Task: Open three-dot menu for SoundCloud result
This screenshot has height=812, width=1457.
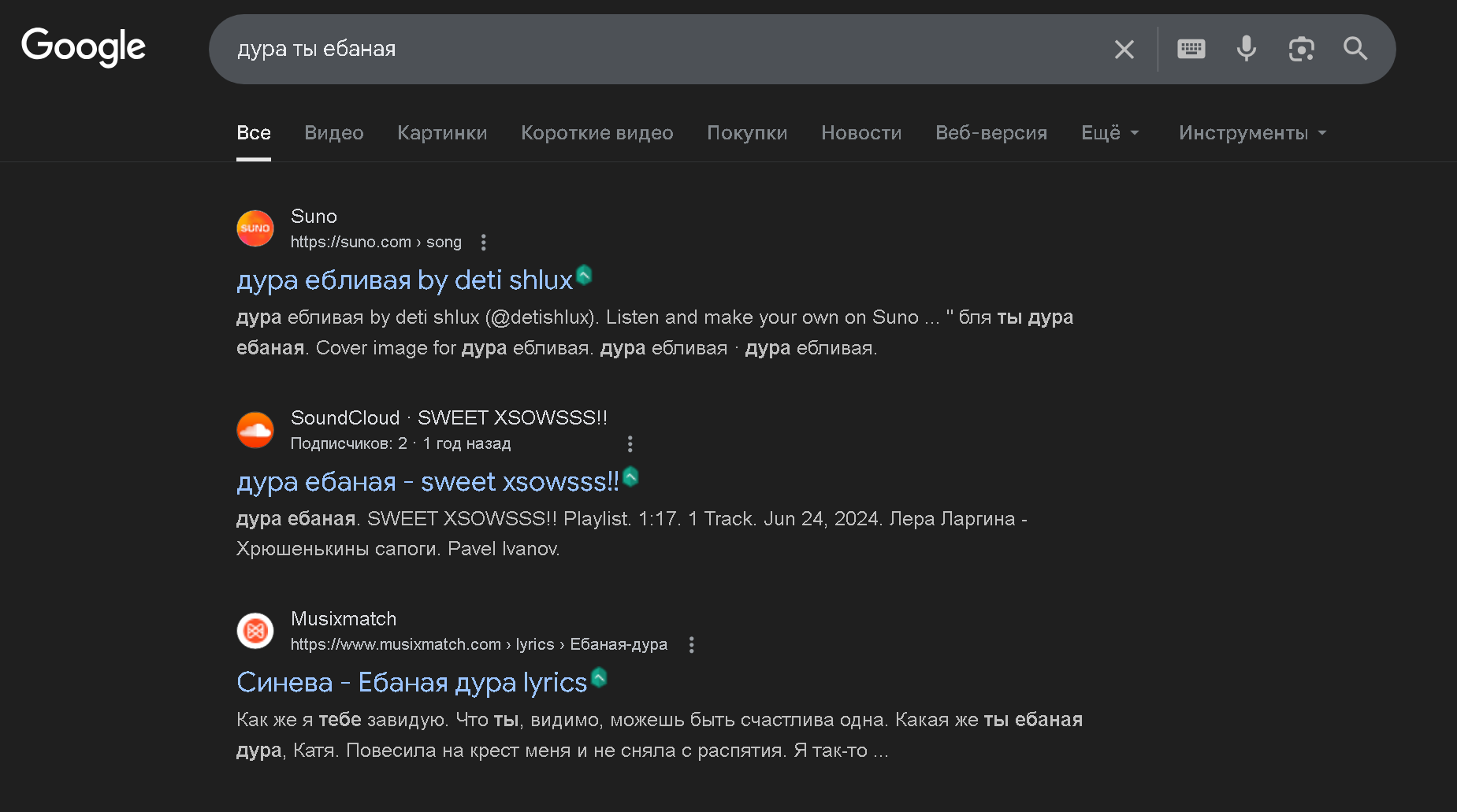Action: coord(630,444)
